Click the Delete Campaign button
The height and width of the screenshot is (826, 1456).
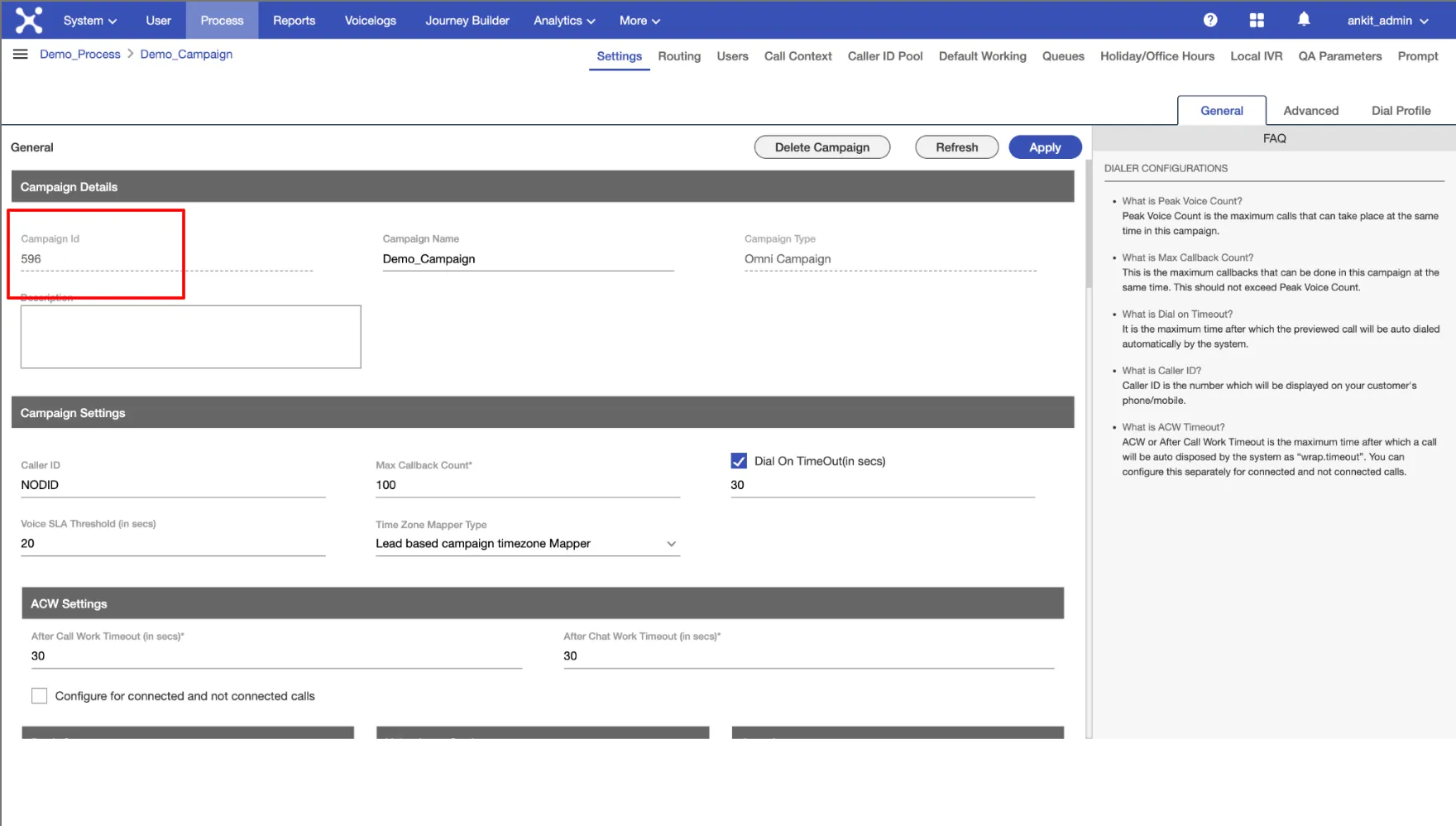(x=822, y=147)
